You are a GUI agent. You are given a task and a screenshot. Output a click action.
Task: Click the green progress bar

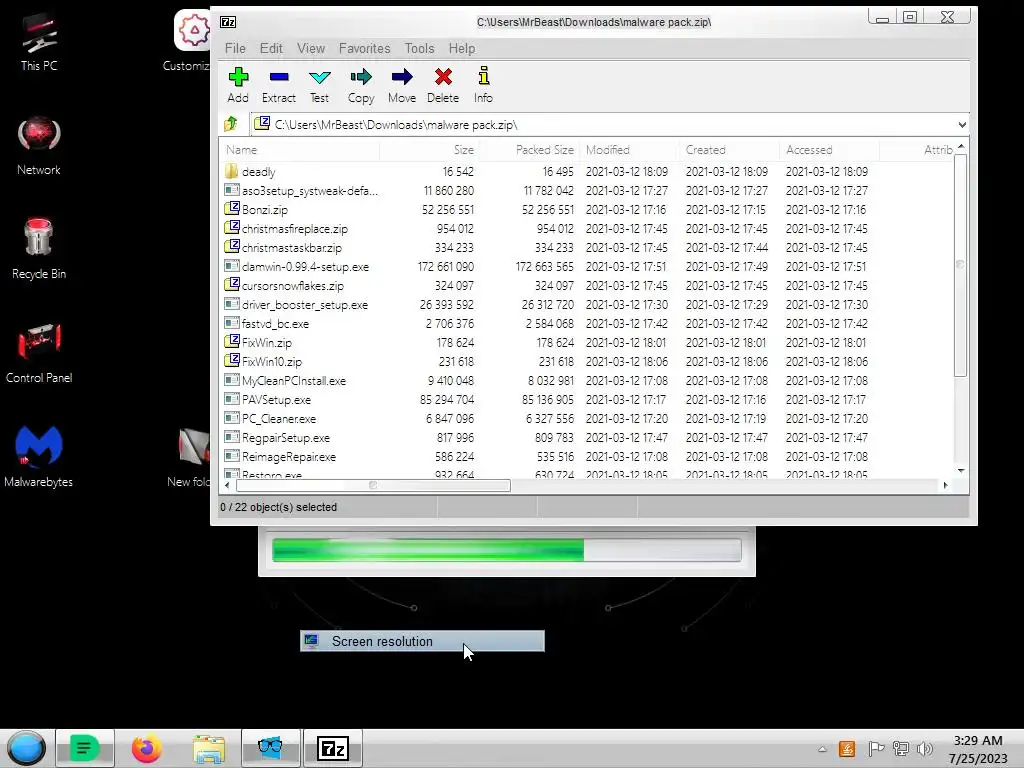(507, 550)
